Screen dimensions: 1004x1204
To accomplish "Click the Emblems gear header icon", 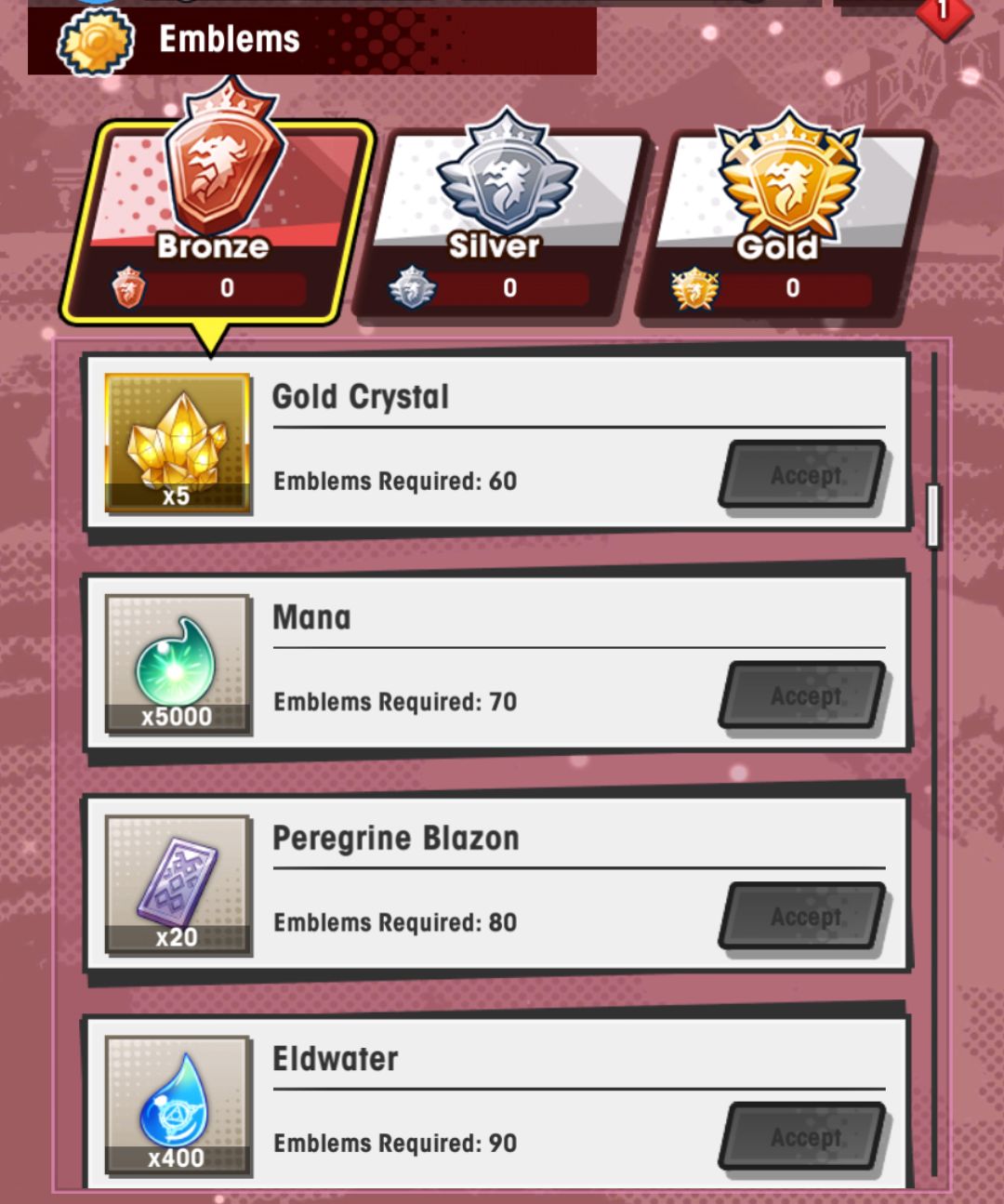I will [x=96, y=41].
